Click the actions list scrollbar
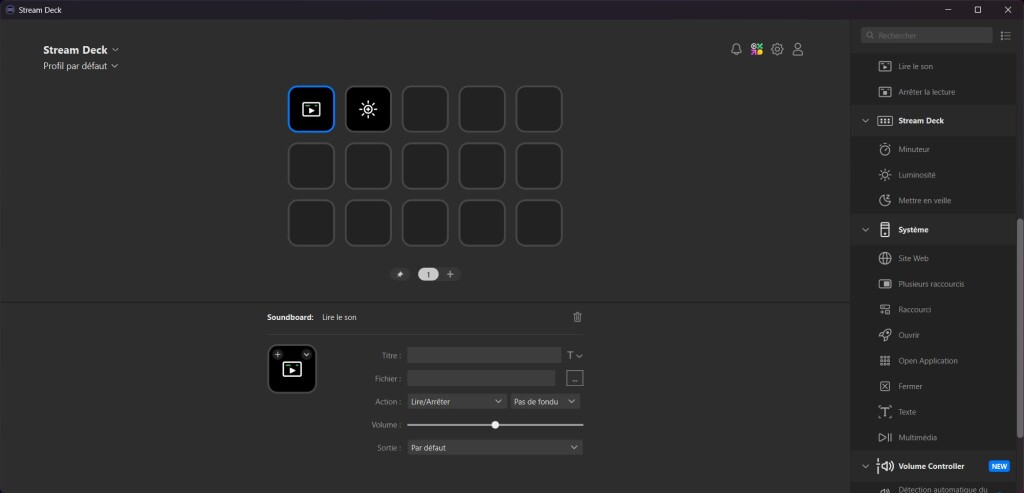 pyautogui.click(x=1020, y=328)
